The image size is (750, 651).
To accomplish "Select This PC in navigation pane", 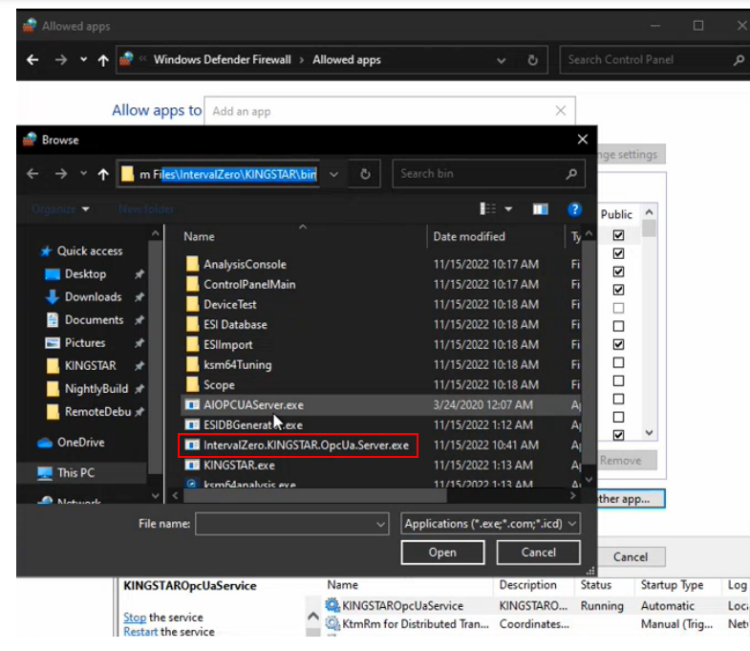I will click(x=76, y=473).
